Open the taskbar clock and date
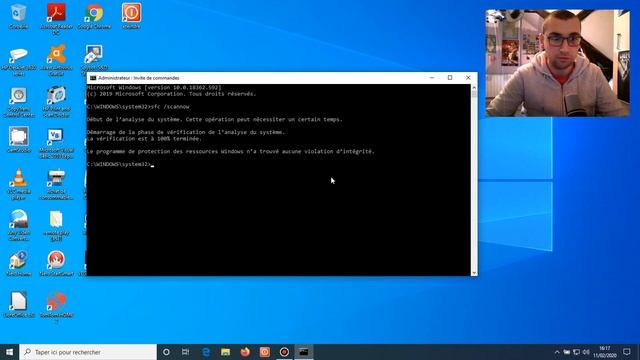The width and height of the screenshot is (640, 360). tap(604, 352)
